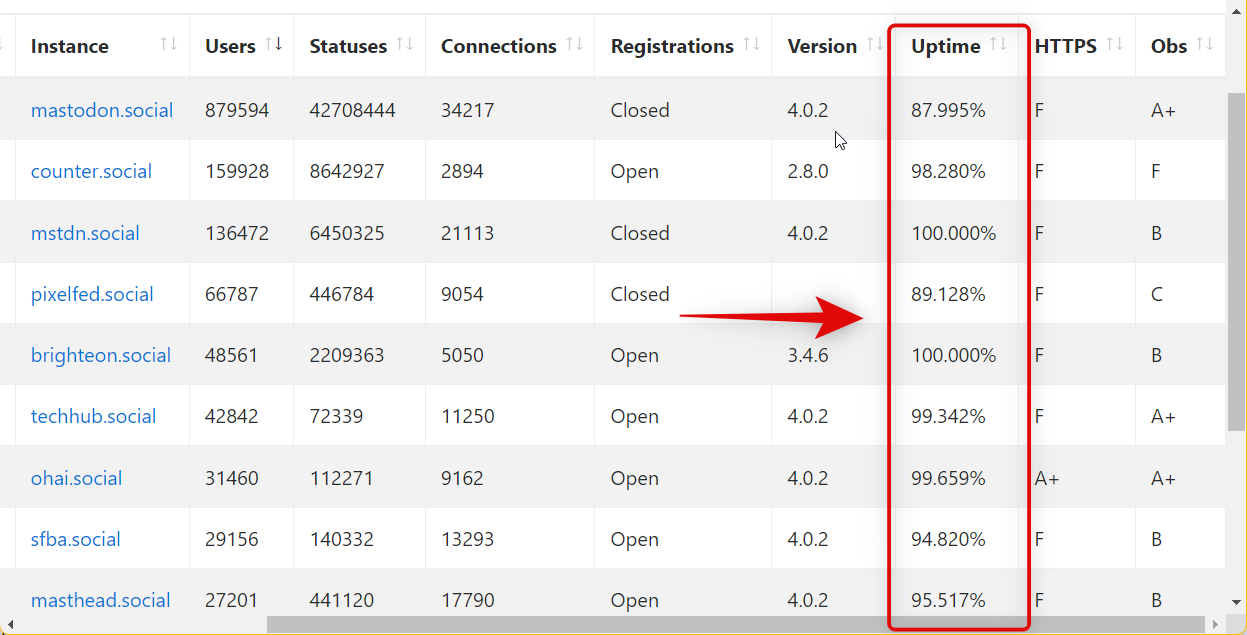Open the ohai.social instance link
This screenshot has height=635, width=1247.
[76, 478]
